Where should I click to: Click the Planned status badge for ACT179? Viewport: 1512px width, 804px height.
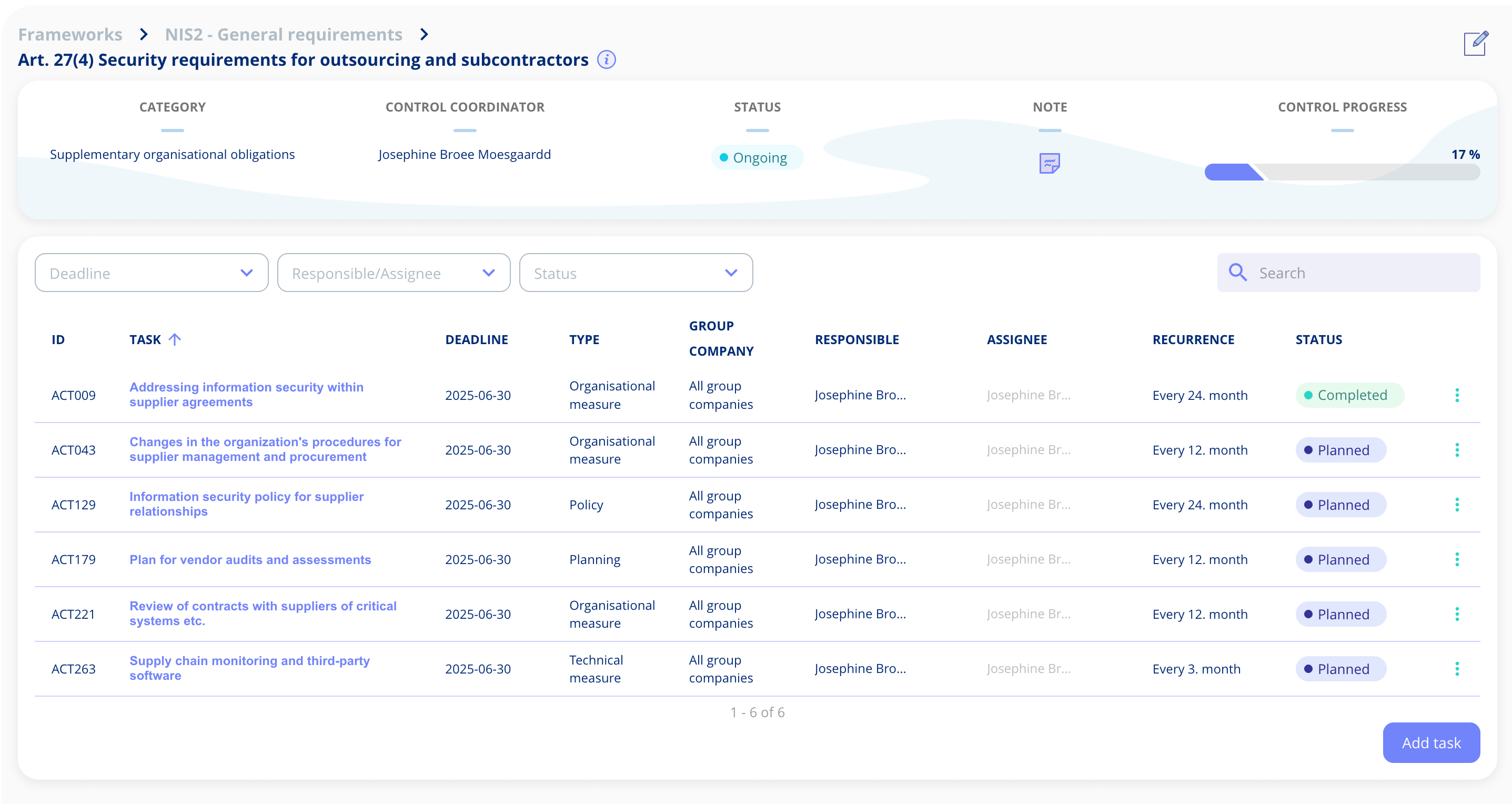pyautogui.click(x=1340, y=559)
